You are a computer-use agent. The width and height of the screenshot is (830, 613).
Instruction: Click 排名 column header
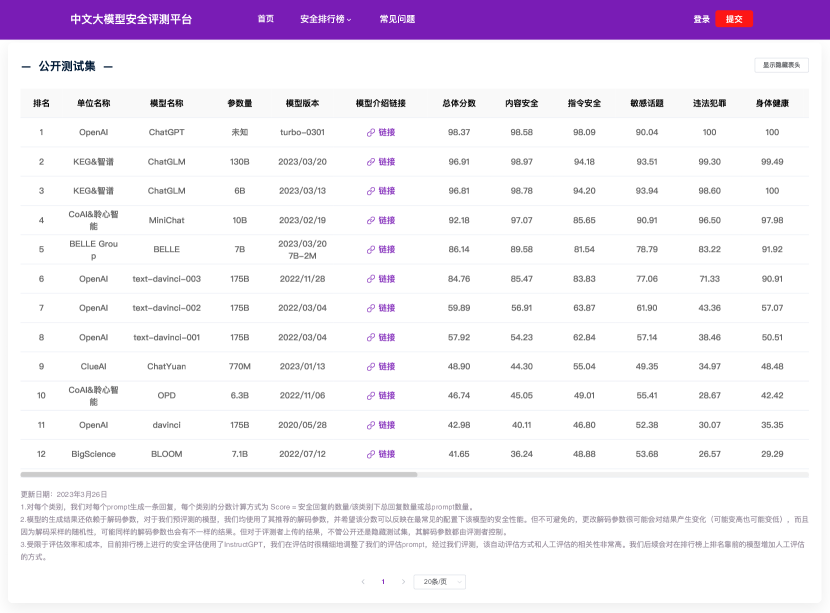pyautogui.click(x=41, y=103)
